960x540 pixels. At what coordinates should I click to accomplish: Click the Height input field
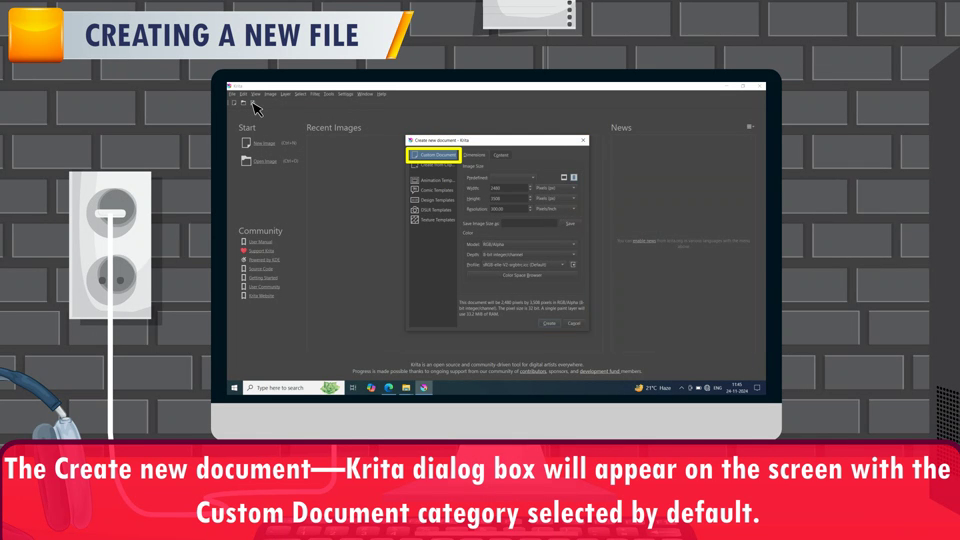[x=508, y=198]
